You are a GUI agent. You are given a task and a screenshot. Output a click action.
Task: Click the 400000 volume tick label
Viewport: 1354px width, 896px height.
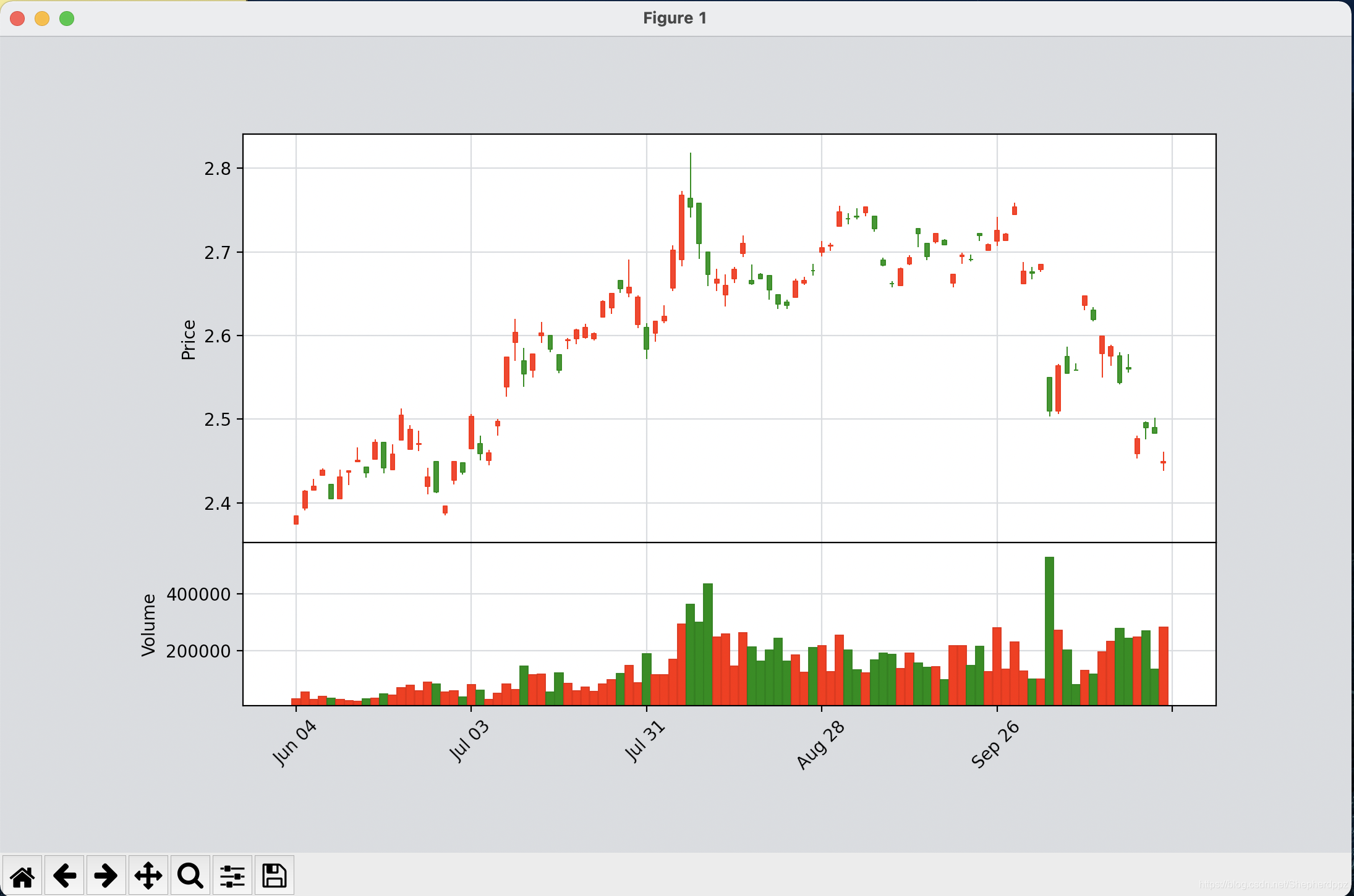(x=198, y=594)
